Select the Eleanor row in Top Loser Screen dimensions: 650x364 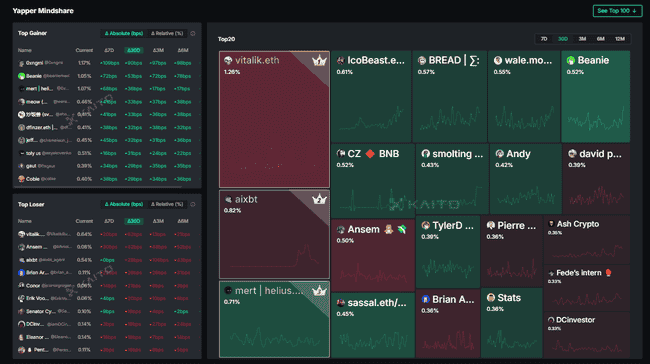pyautogui.click(x=107, y=337)
